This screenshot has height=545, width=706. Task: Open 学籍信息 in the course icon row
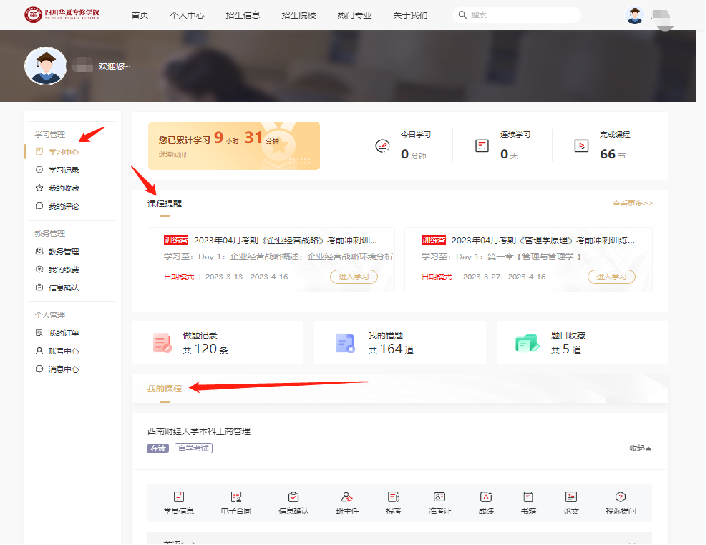coord(179,503)
